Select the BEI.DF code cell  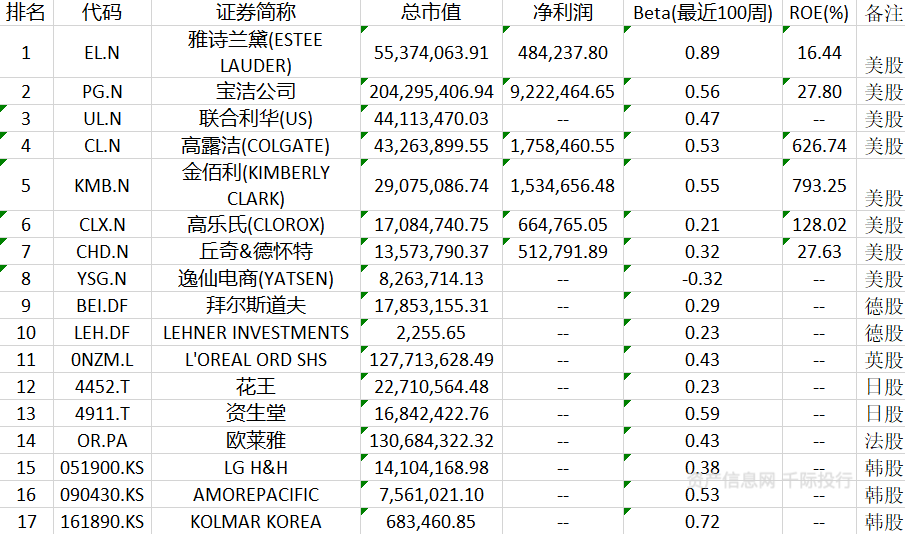tap(102, 305)
